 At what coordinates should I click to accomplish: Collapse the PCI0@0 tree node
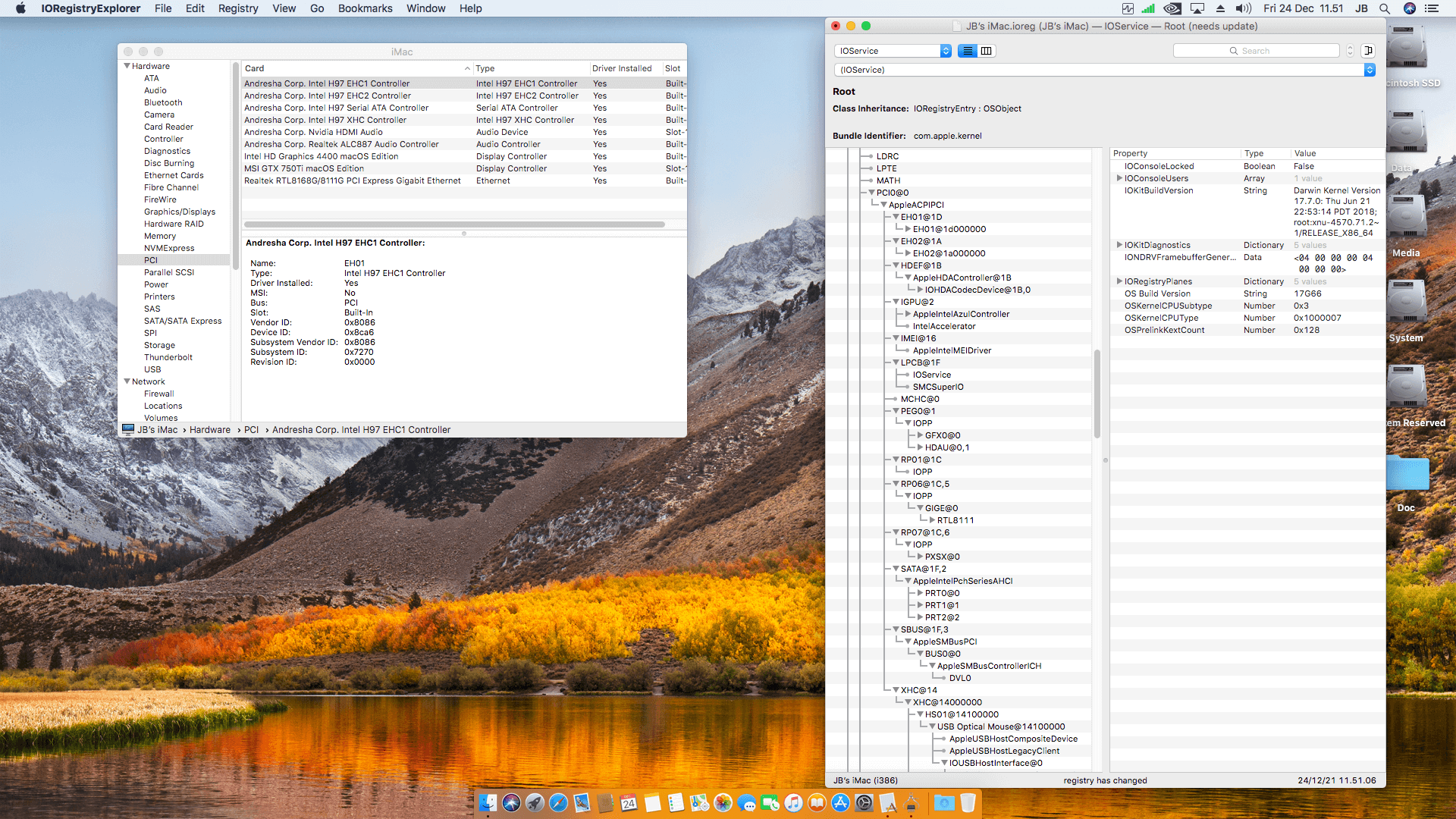[x=871, y=193]
